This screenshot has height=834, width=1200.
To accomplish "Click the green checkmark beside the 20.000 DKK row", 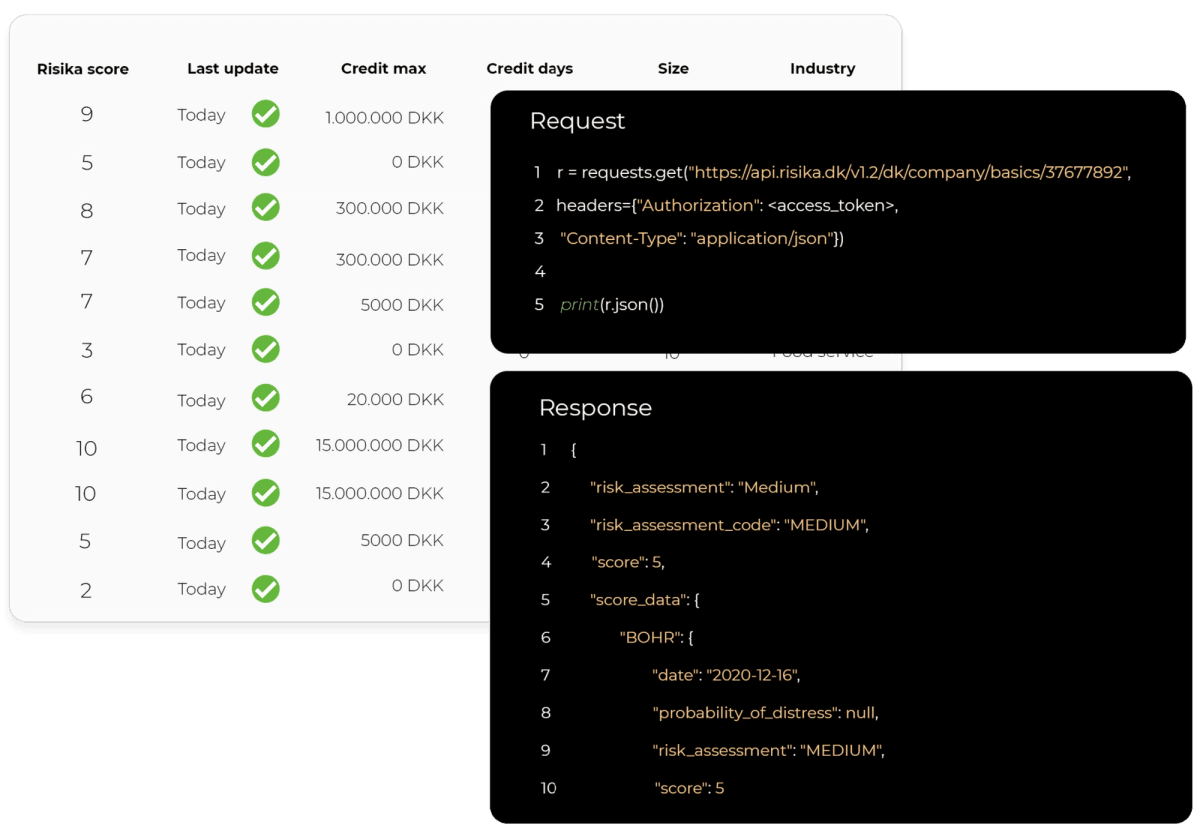I will coord(265,399).
